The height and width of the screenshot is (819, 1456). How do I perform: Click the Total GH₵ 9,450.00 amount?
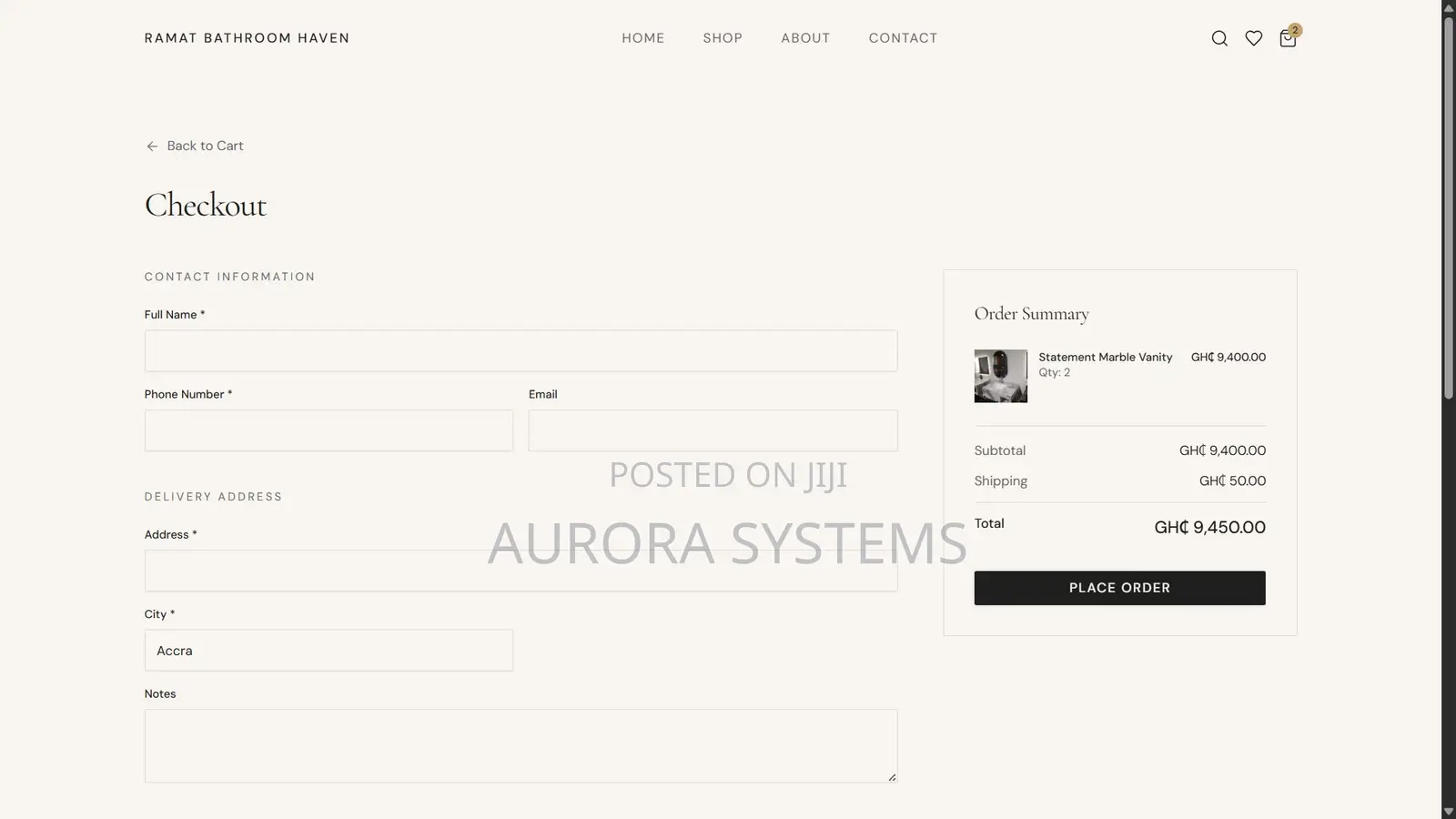coord(1209,527)
